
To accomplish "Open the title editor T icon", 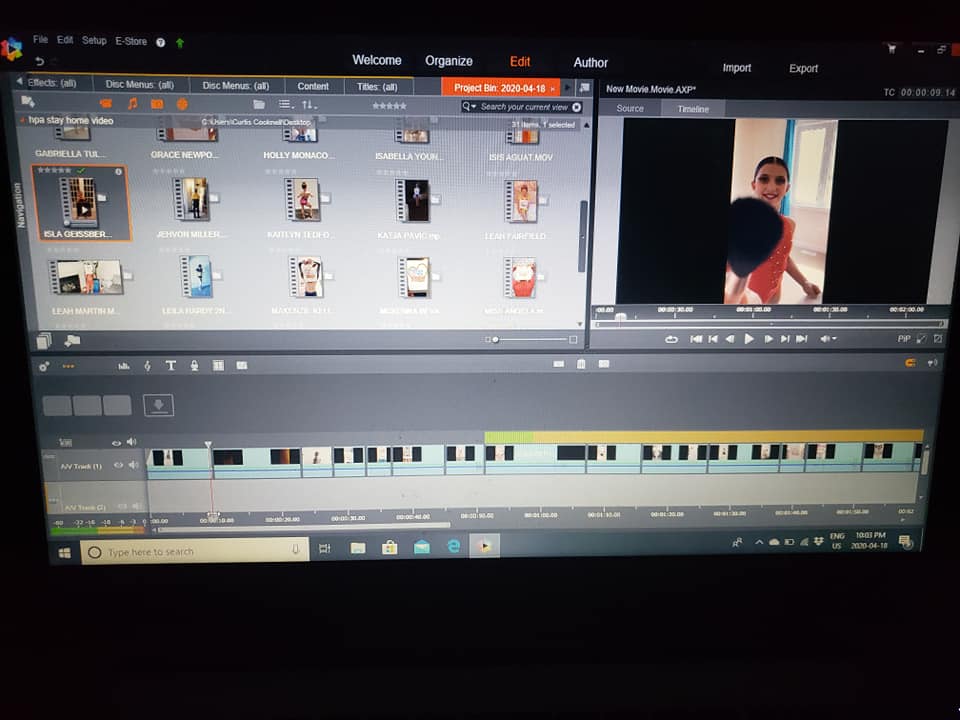I will coord(171,366).
